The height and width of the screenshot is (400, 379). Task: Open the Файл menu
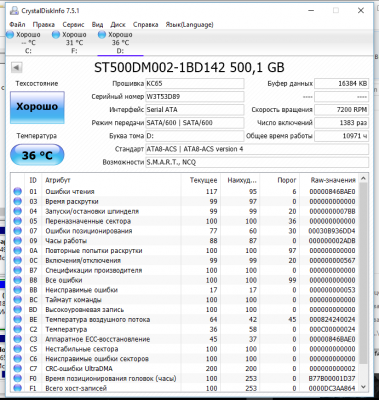point(17,25)
